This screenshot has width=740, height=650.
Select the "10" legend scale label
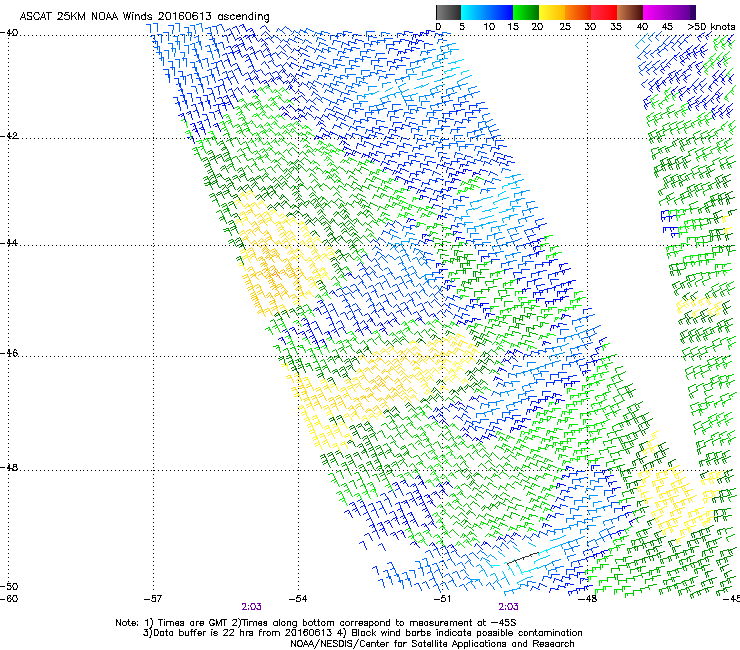(489, 27)
